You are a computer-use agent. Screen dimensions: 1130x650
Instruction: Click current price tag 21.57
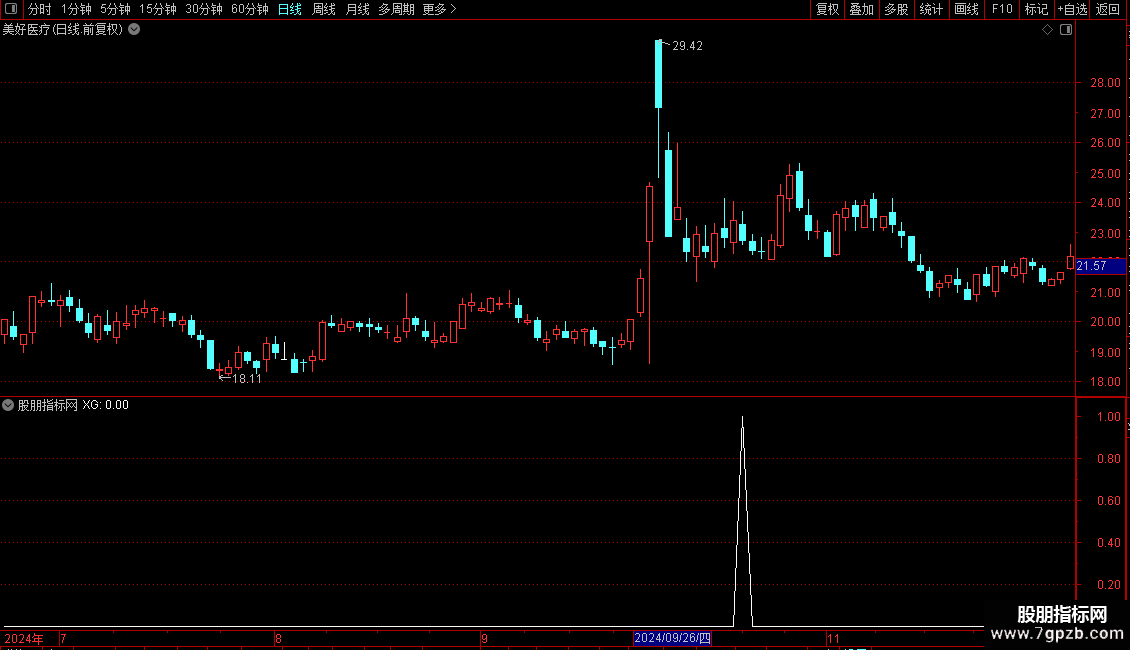click(x=1100, y=267)
